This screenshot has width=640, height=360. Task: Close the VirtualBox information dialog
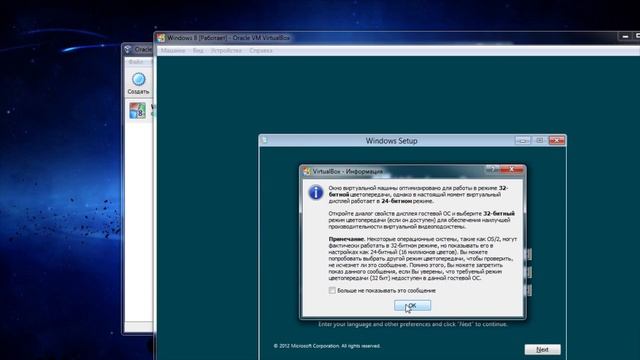click(511, 169)
